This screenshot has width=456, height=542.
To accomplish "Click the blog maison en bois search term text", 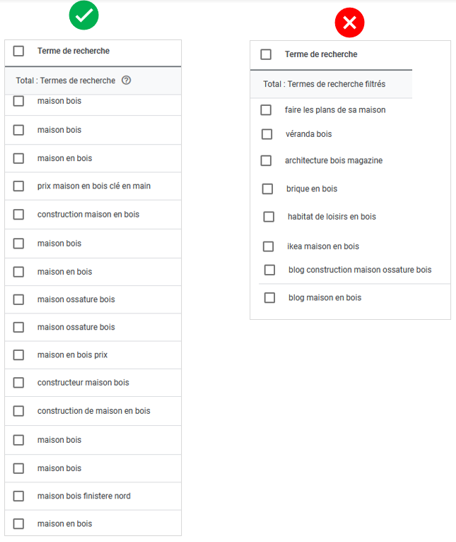I will click(325, 298).
